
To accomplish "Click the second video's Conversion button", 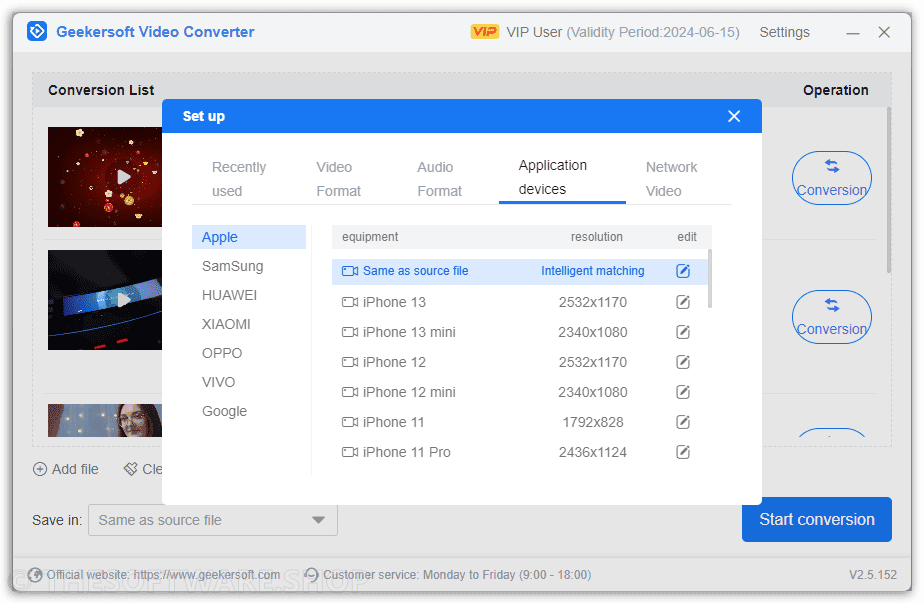I will 831,317.
